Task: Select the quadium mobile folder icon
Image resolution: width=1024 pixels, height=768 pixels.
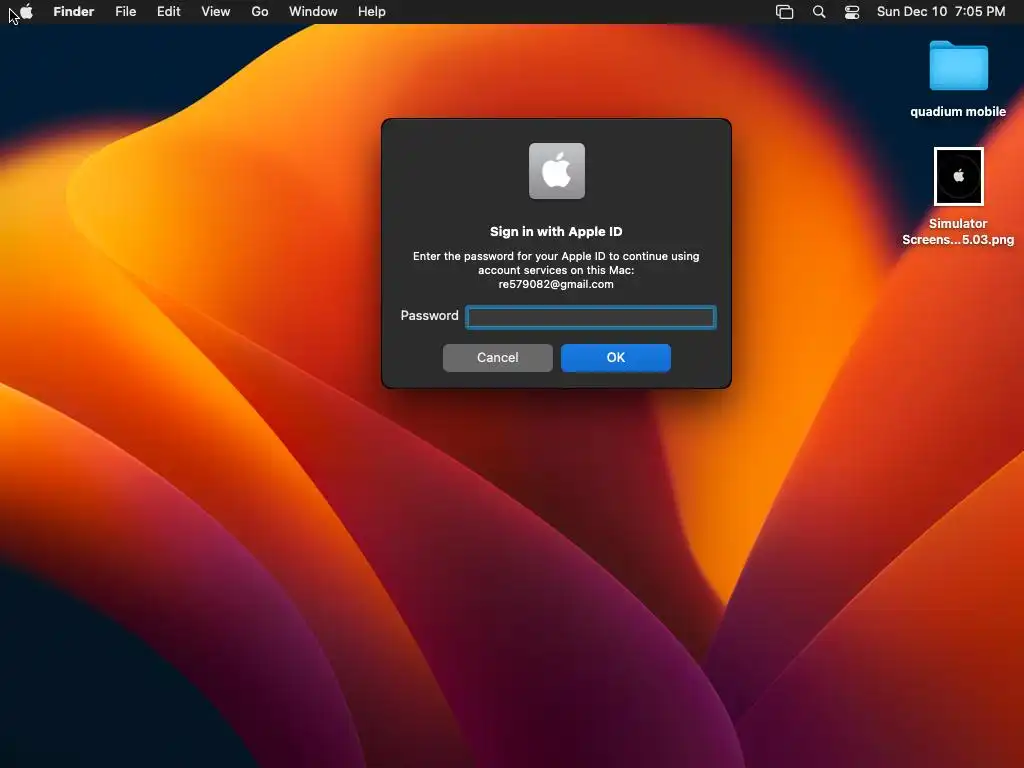Action: pos(958,65)
